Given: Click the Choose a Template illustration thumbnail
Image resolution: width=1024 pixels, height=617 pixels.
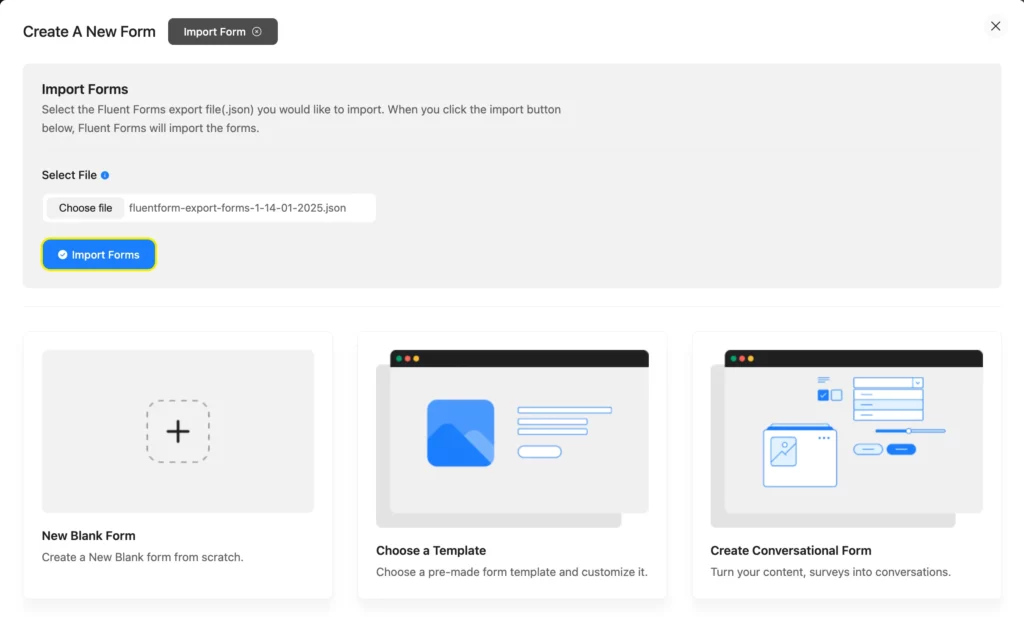Looking at the screenshot, I should pyautogui.click(x=512, y=438).
